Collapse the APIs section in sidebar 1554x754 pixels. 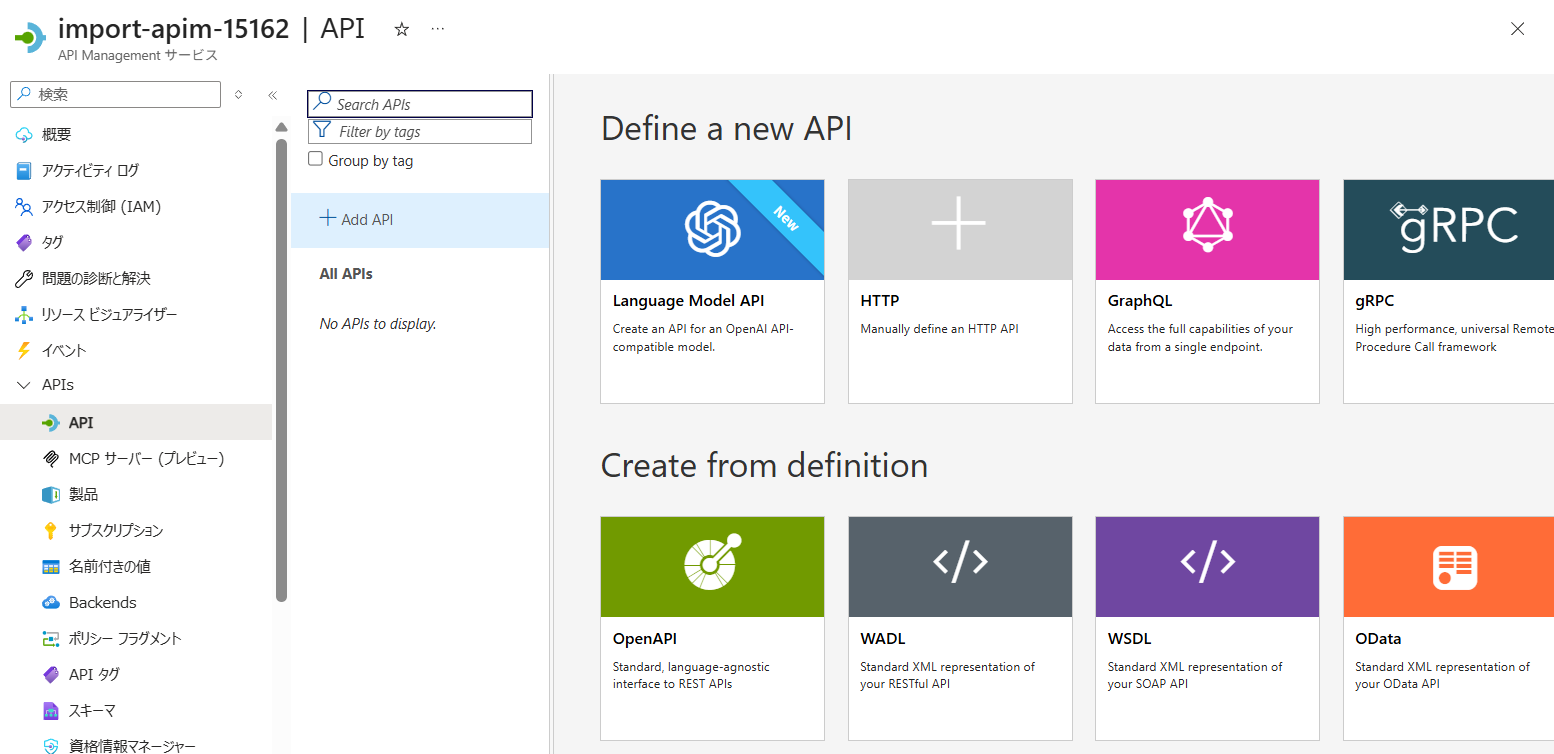pyautogui.click(x=24, y=385)
